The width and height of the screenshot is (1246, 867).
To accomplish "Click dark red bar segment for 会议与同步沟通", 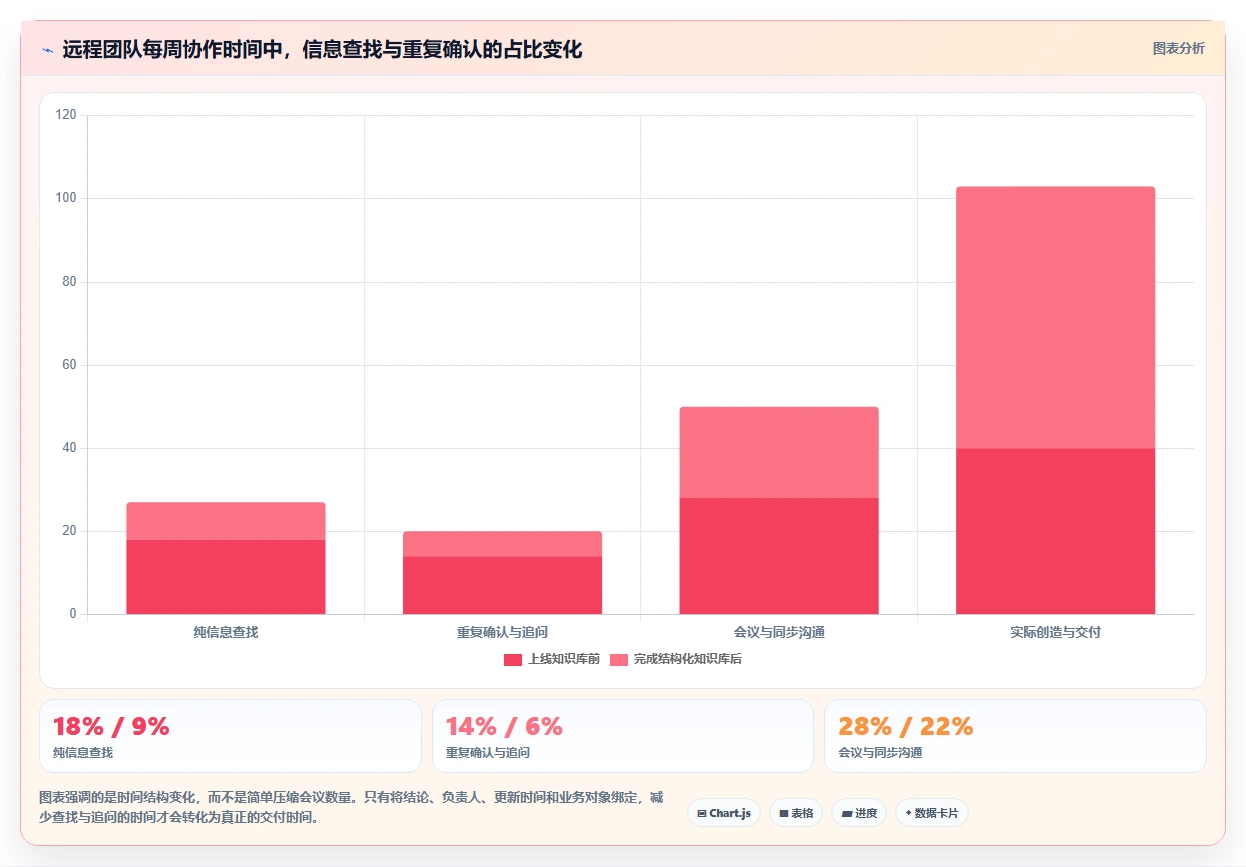I will pos(779,556).
